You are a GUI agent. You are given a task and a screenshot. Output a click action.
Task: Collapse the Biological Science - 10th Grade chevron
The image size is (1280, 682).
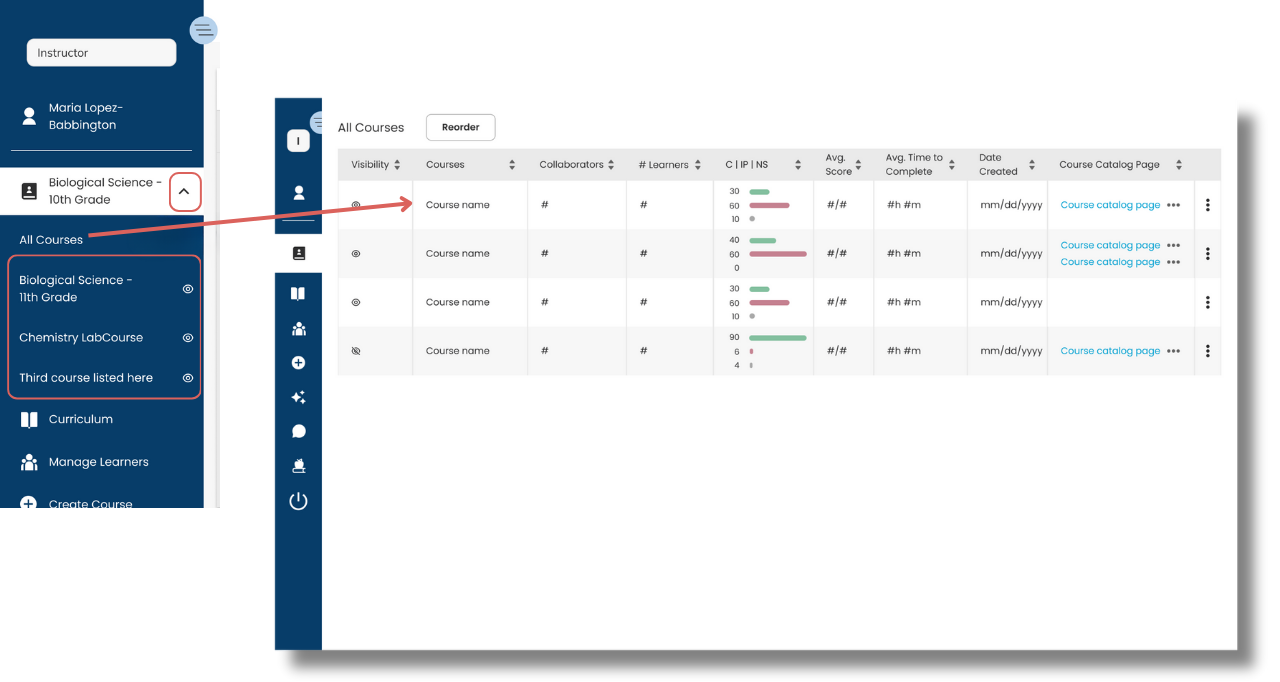tap(184, 192)
